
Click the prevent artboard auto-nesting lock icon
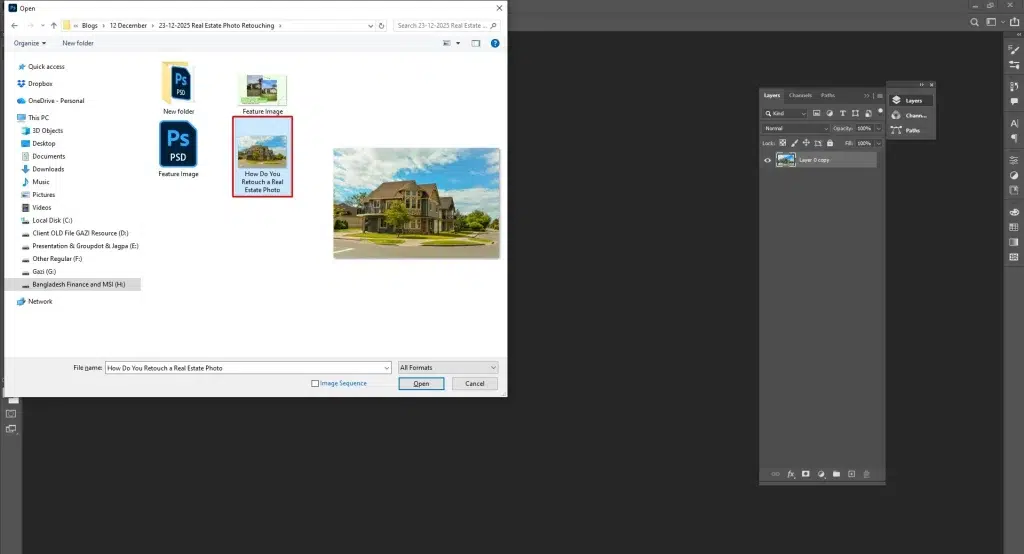click(x=818, y=143)
